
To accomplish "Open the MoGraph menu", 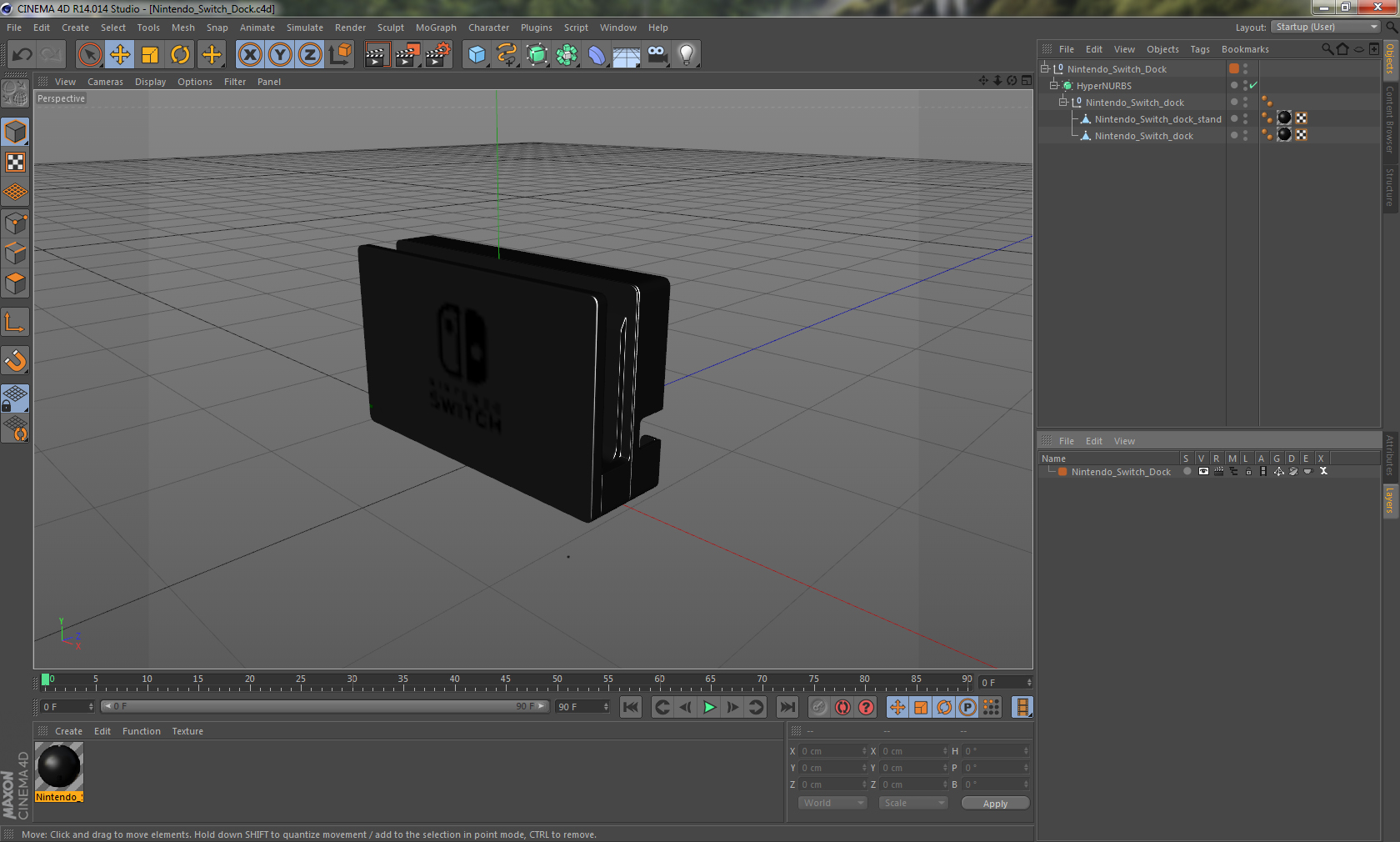I will pos(436,28).
